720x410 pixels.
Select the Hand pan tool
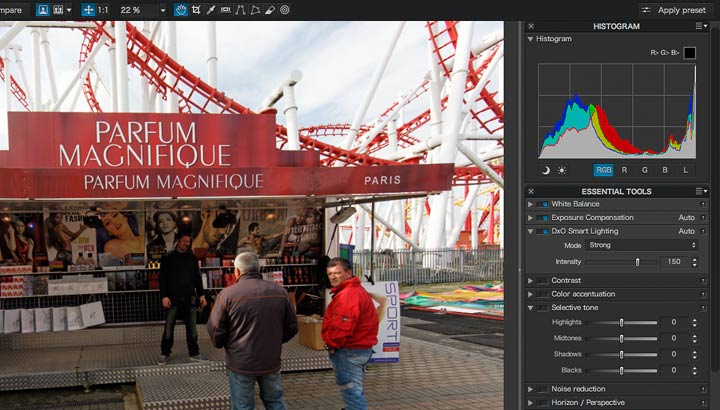181,10
